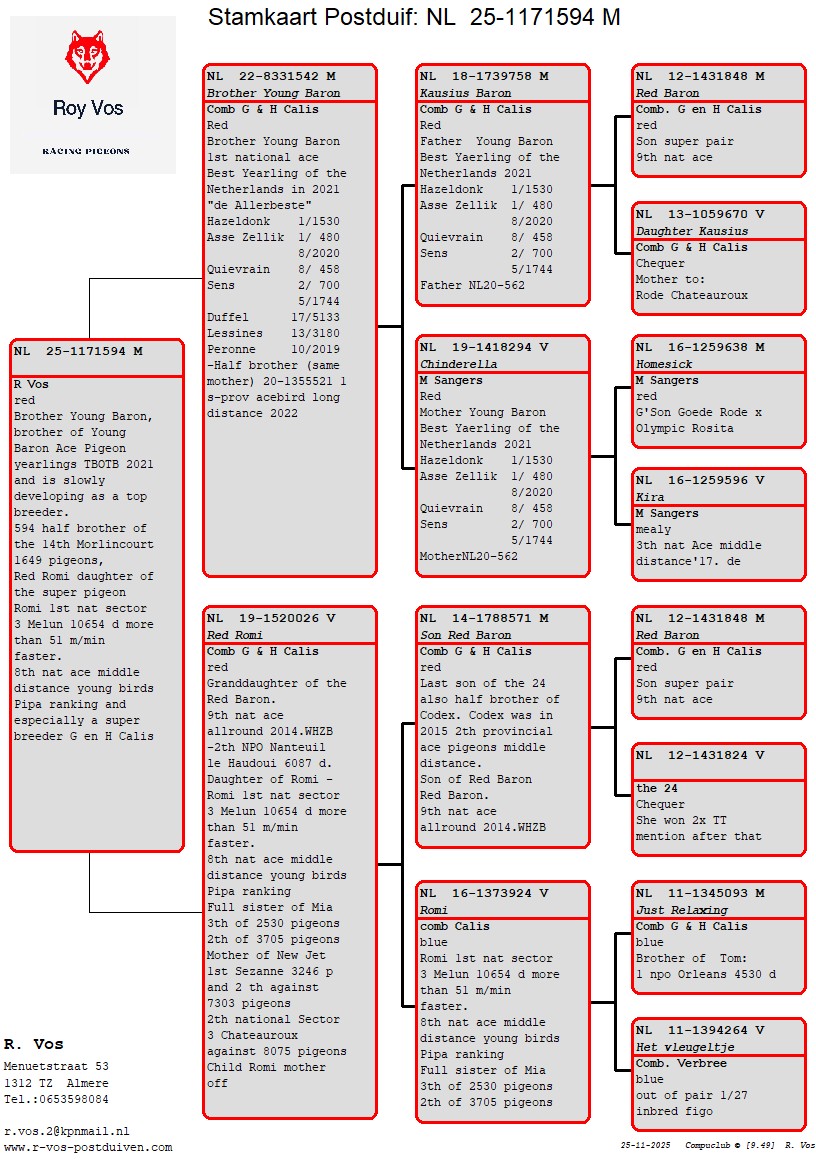This screenshot has width=816, height=1172.
Task: Click the 'Daughter Kausius' great-grandparent box
Action: (719, 255)
